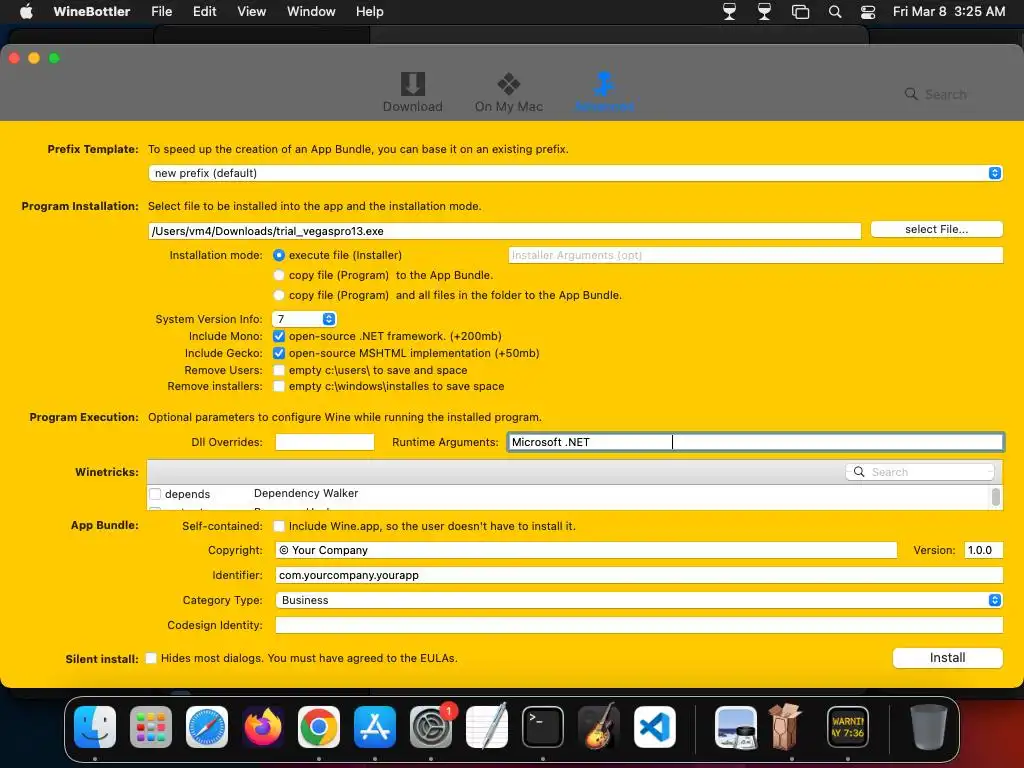Screen dimensions: 1024x768
Task: Launch Visual Studio Code from the dock
Action: 654,727
